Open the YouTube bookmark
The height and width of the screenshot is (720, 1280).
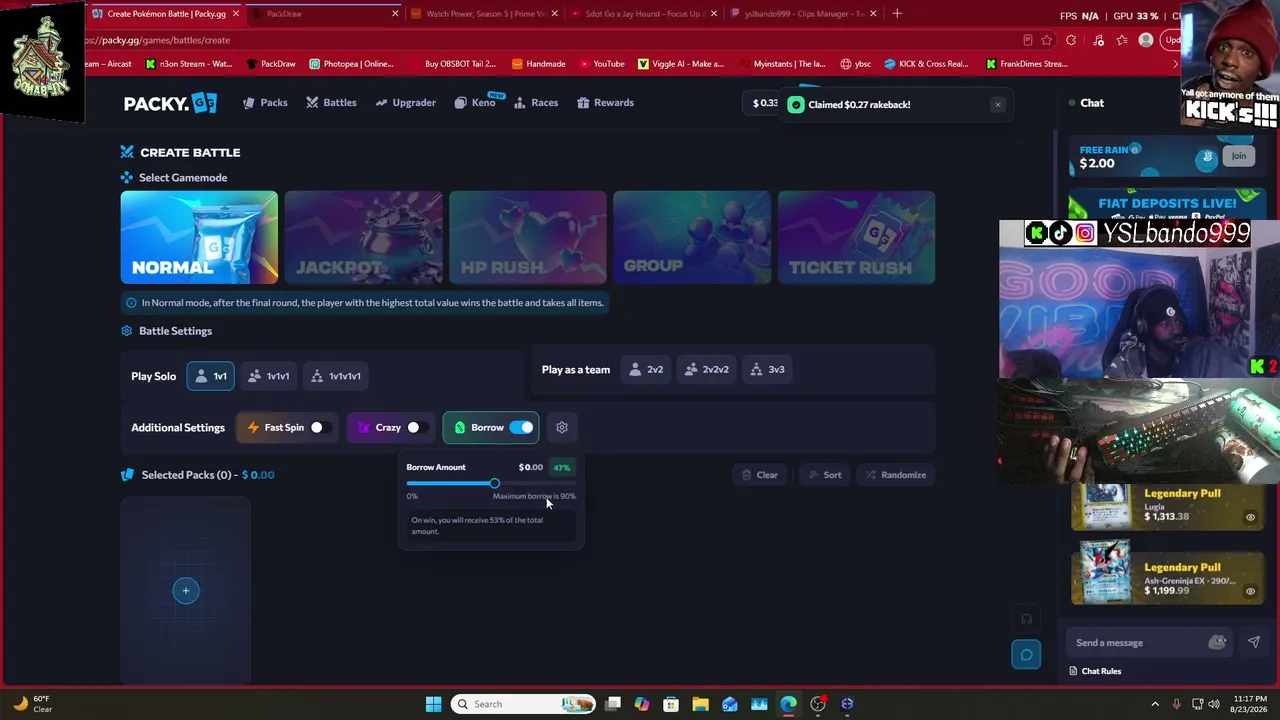tap(600, 64)
